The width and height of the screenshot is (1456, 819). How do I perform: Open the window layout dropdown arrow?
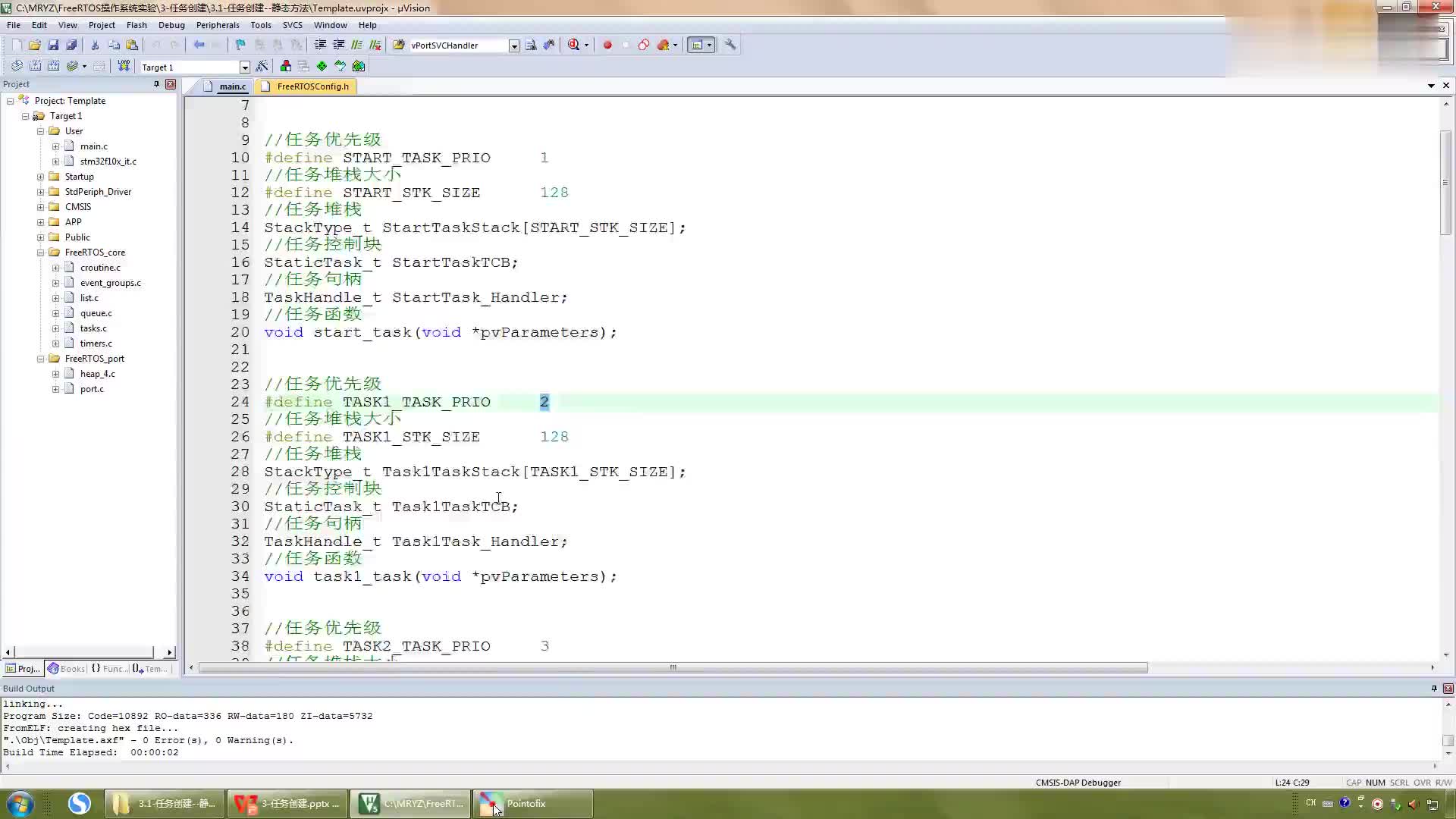[x=710, y=45]
